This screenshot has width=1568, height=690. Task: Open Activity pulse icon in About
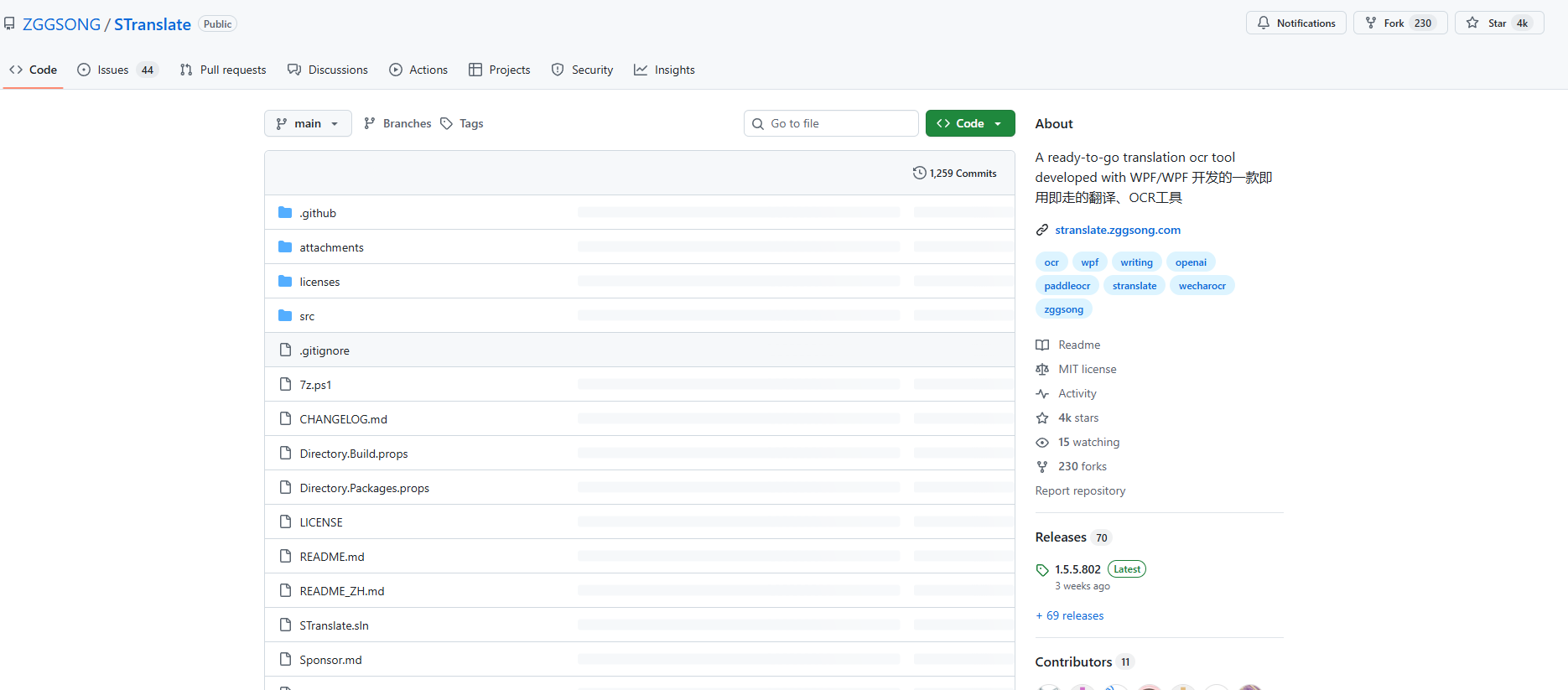pos(1042,393)
